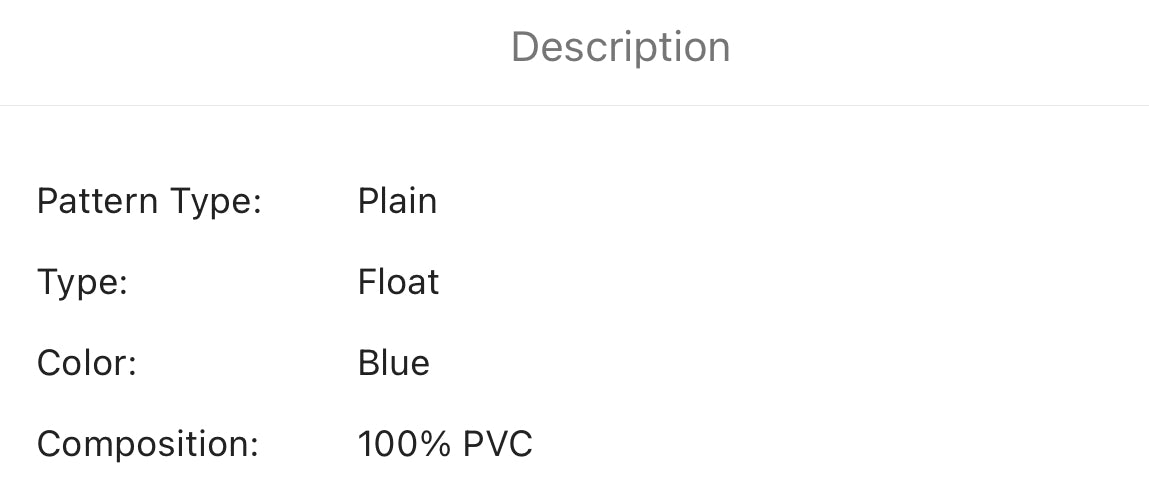Select the "Plain" pattern value
The width and height of the screenshot is (1149, 502).
click(397, 201)
